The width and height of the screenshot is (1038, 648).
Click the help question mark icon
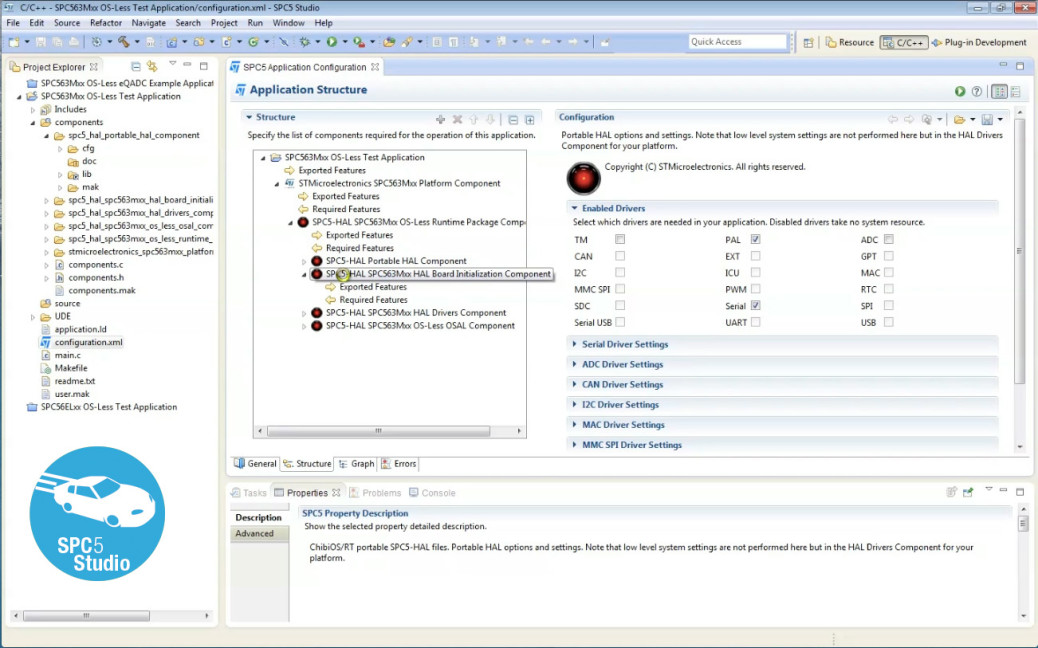[x=976, y=91]
